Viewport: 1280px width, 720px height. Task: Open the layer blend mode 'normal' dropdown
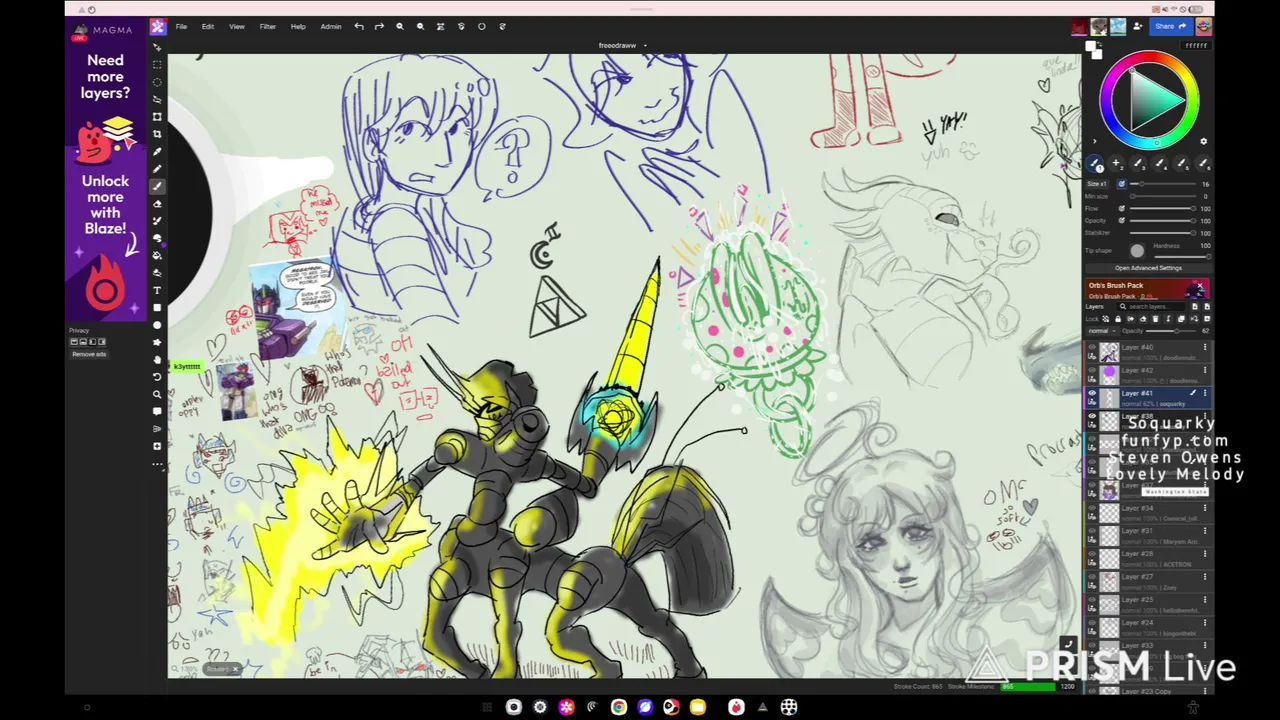point(1100,330)
